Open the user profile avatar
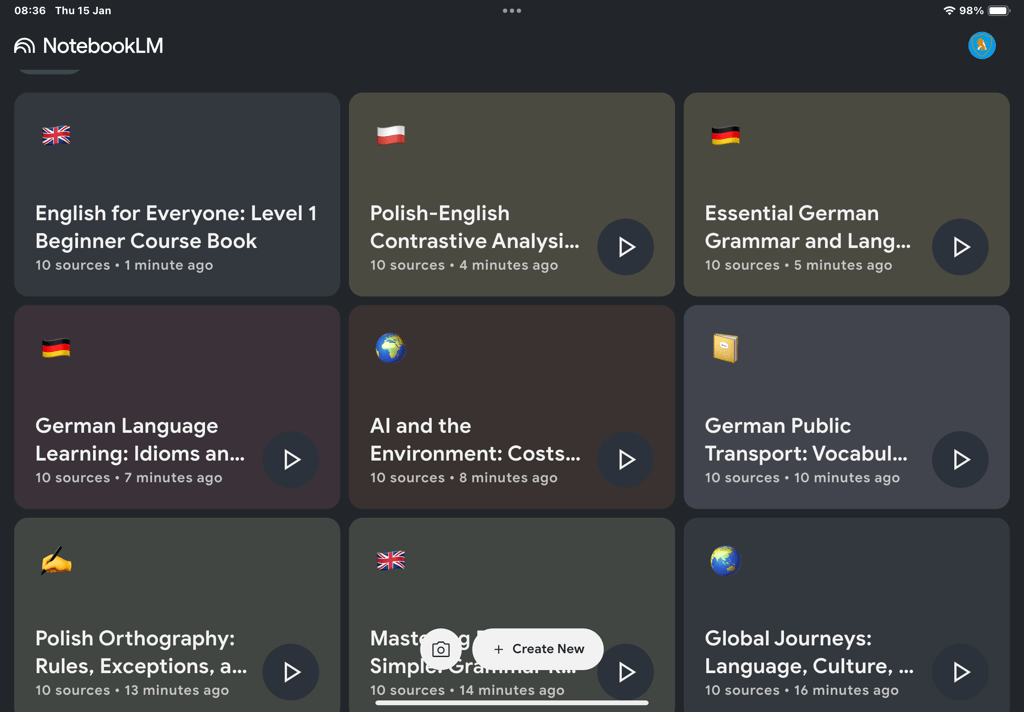The height and width of the screenshot is (712, 1024). click(x=981, y=45)
